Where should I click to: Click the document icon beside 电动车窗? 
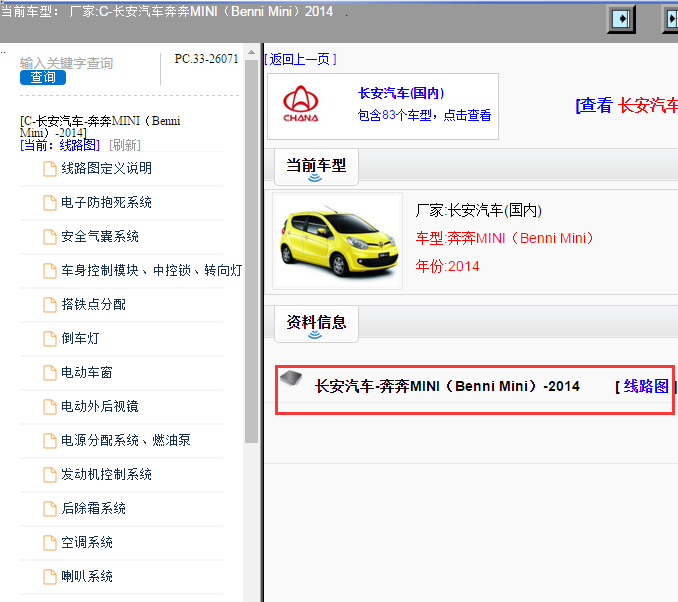click(x=50, y=373)
